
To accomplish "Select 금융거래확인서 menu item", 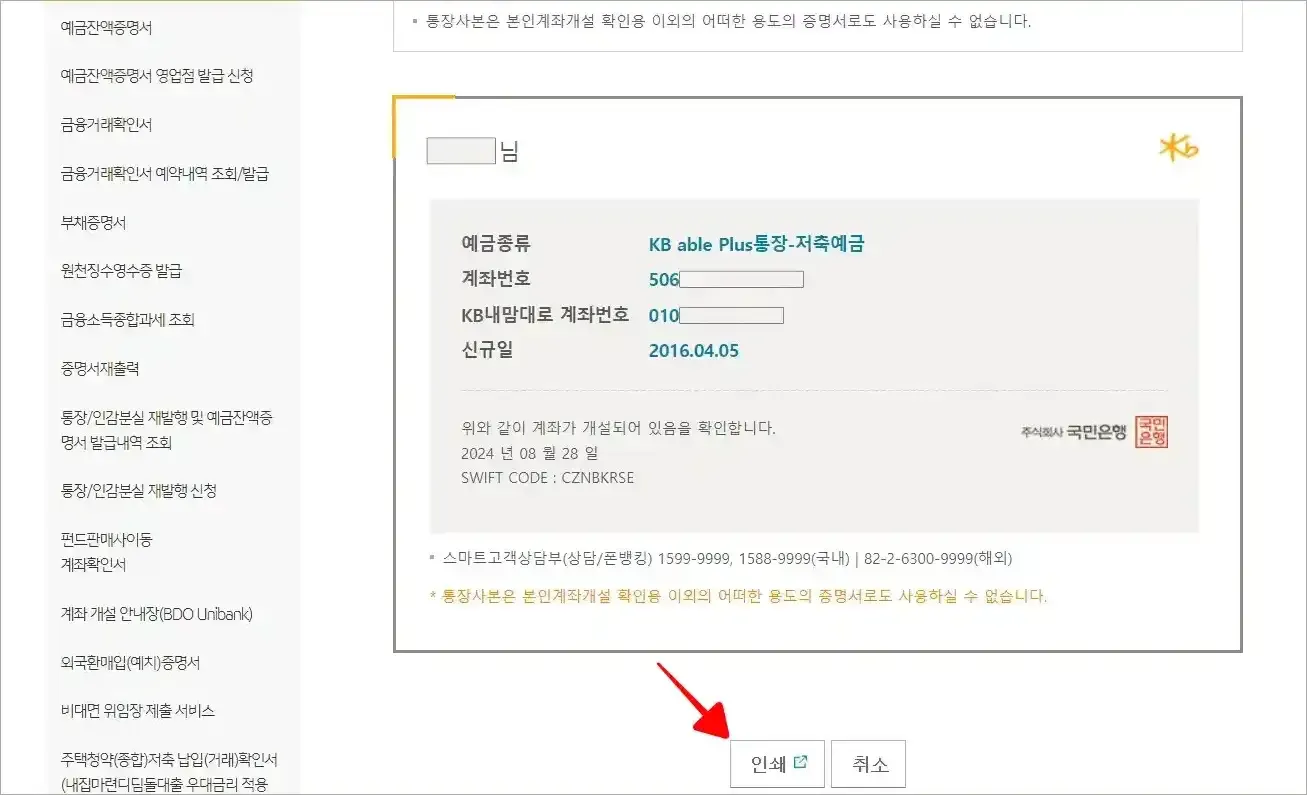I will (106, 125).
